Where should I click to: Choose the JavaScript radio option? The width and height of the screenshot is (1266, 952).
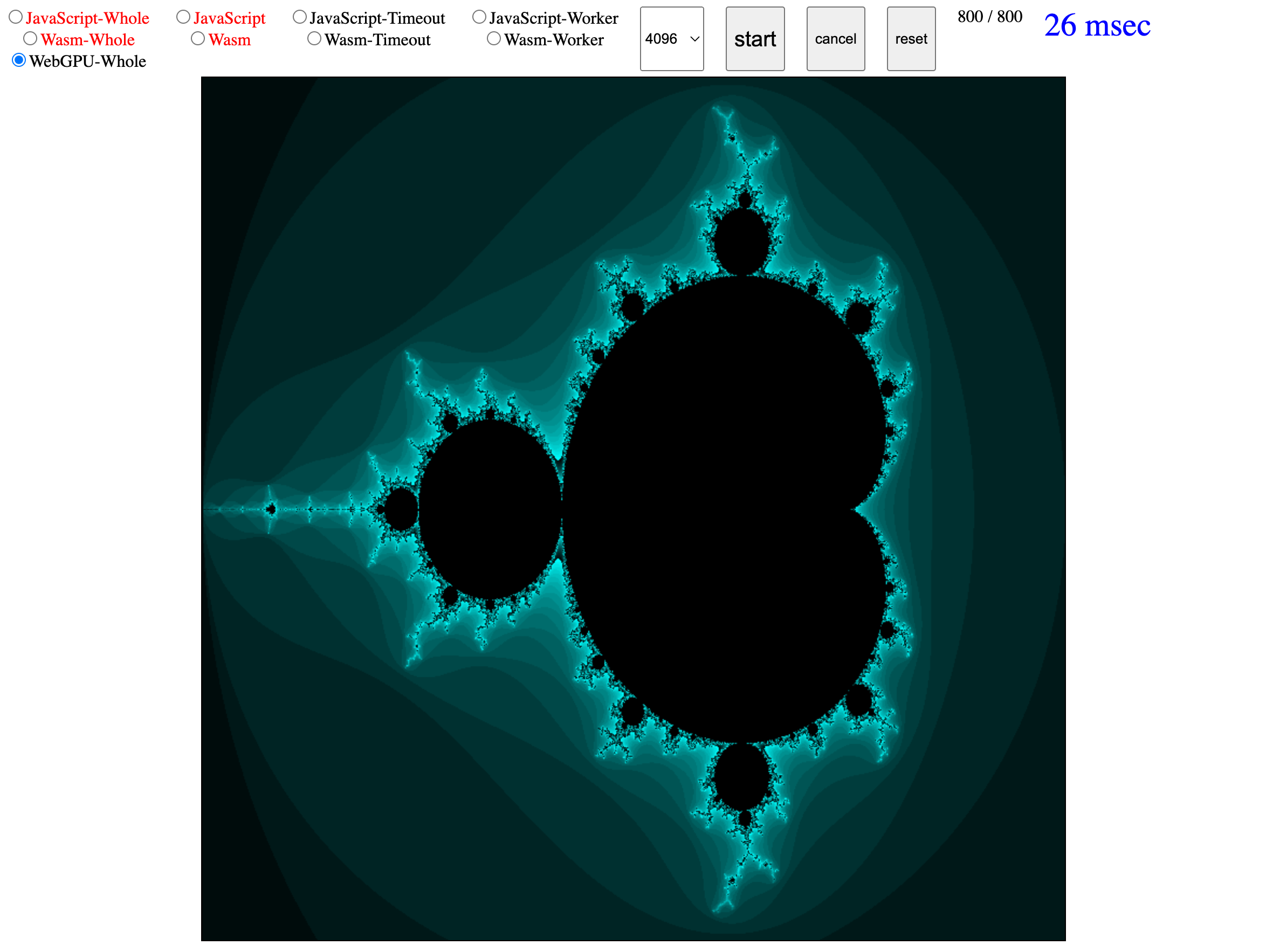click(x=183, y=17)
